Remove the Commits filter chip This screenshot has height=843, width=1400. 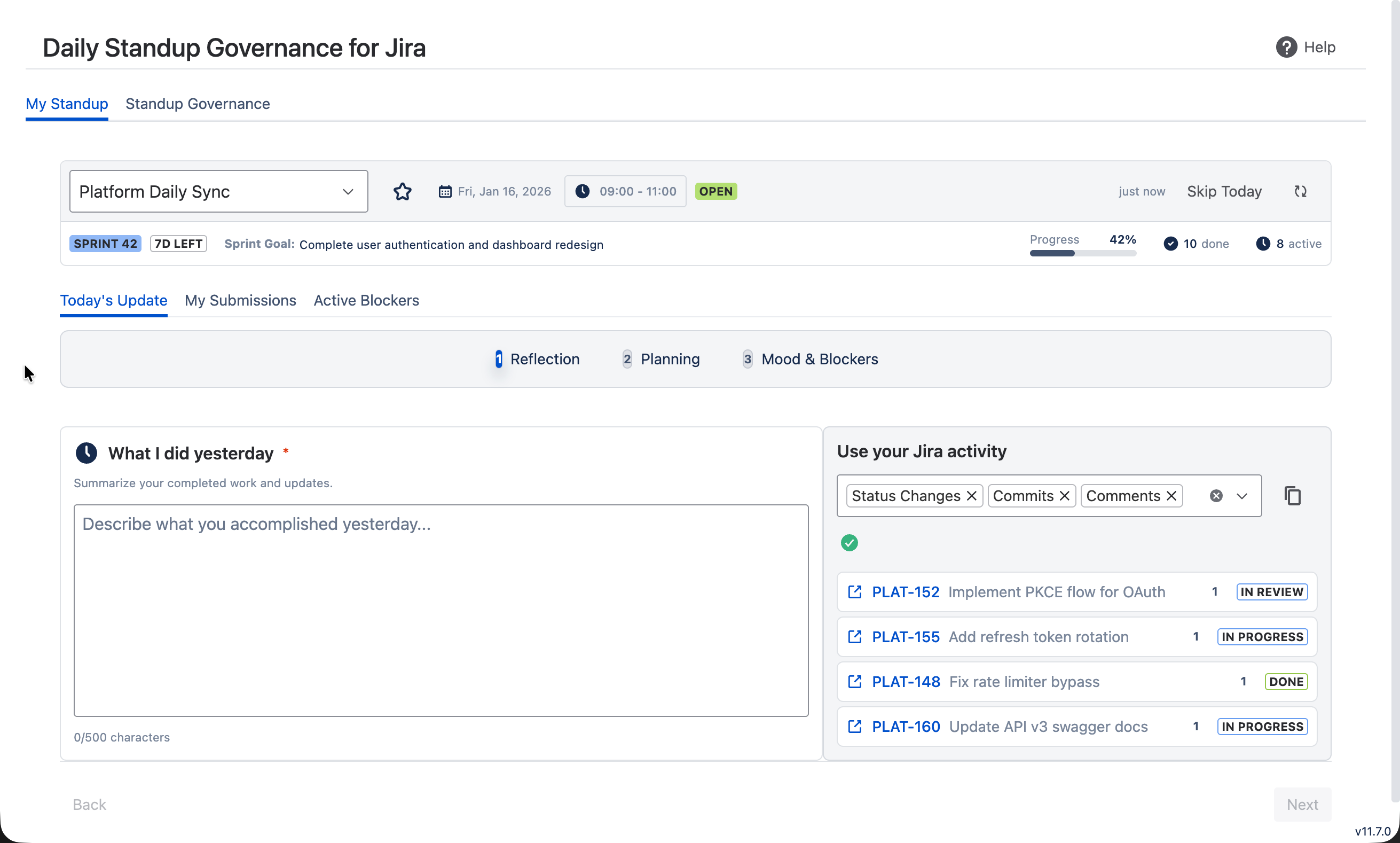pyautogui.click(x=1065, y=495)
